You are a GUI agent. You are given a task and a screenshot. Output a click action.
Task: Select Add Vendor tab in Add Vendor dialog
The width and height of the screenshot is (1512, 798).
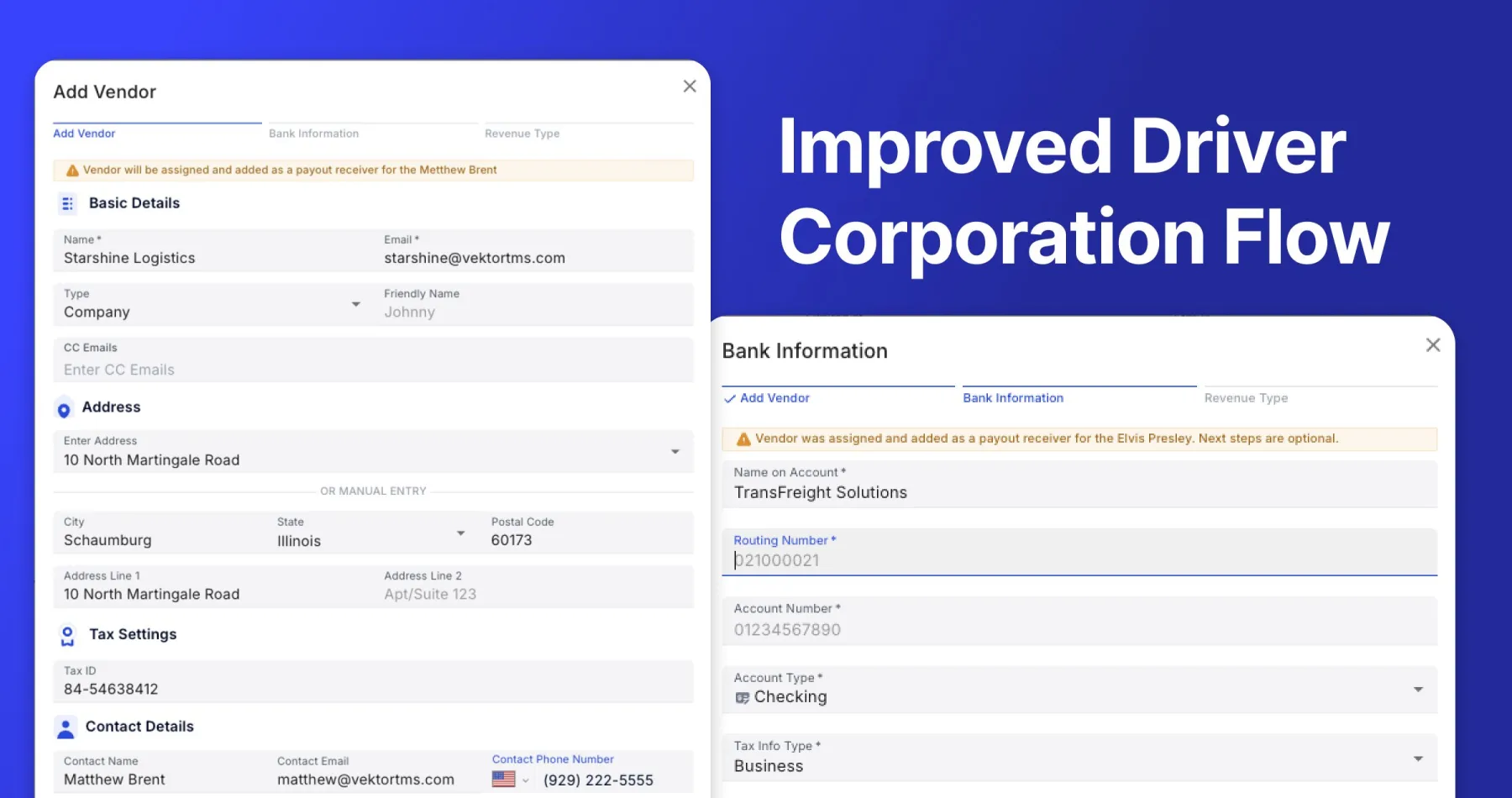84,134
